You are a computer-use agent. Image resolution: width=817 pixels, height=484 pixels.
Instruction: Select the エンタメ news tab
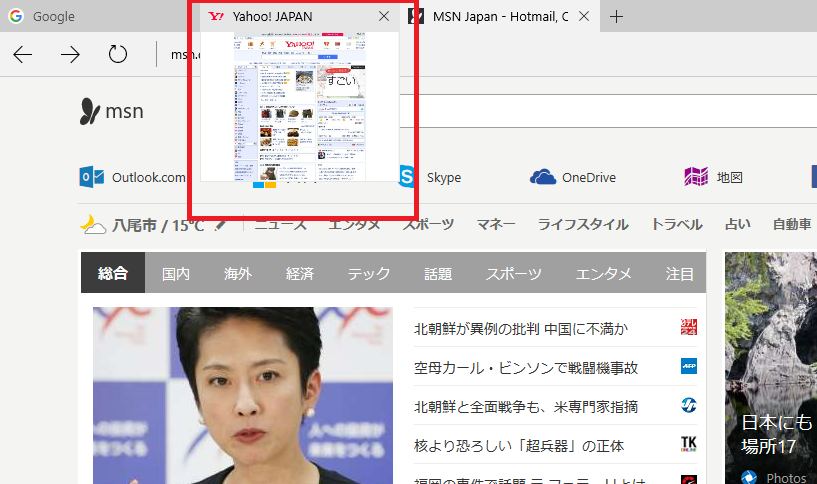pos(603,273)
